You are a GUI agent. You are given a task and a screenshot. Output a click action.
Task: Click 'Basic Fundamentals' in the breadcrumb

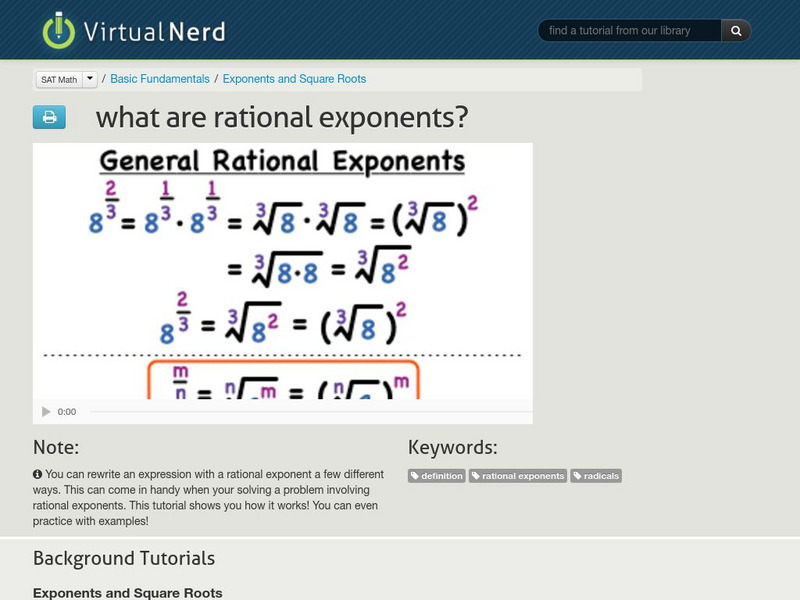[160, 78]
